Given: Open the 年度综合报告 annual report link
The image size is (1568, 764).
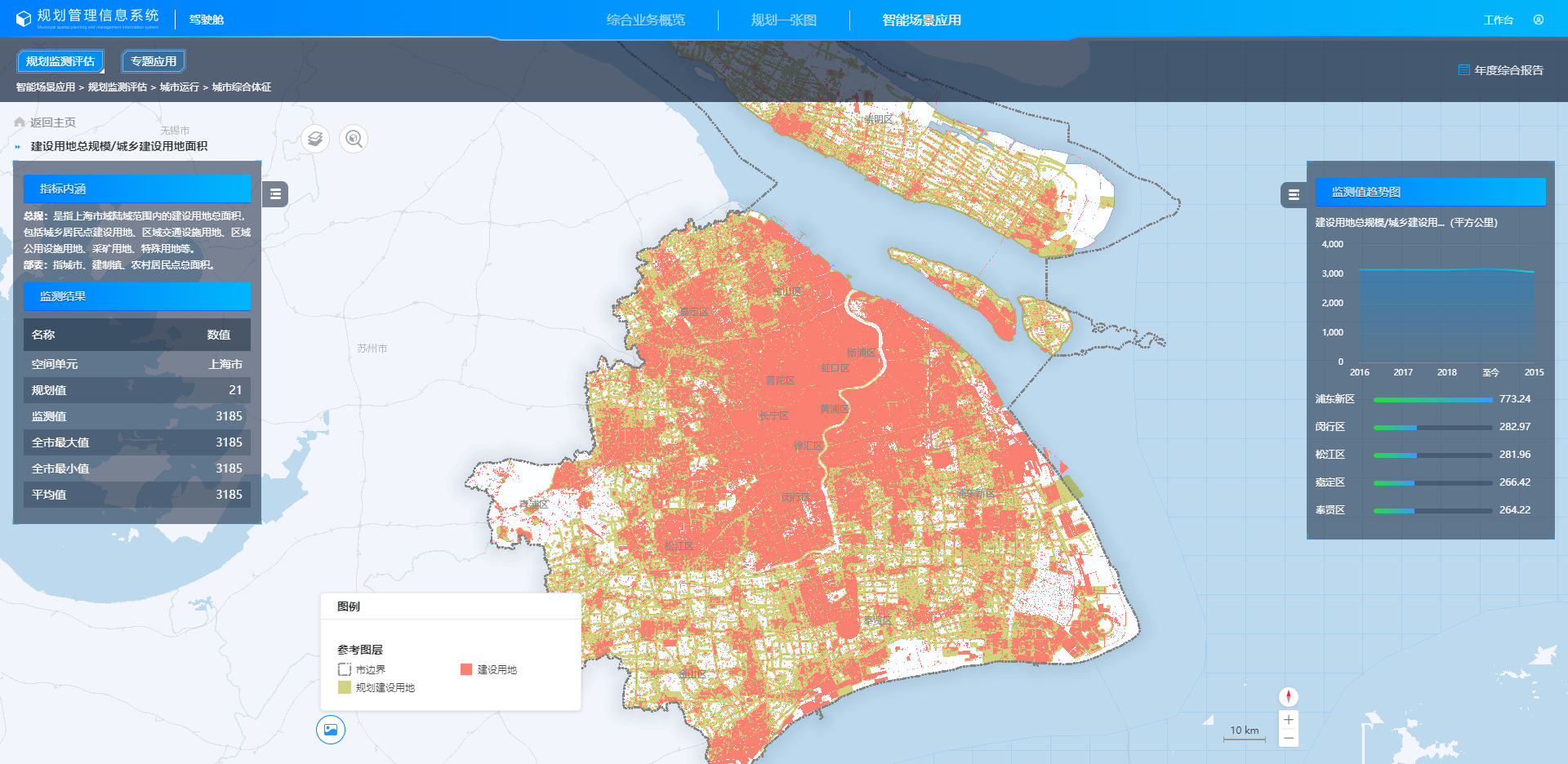Looking at the screenshot, I should point(1501,70).
